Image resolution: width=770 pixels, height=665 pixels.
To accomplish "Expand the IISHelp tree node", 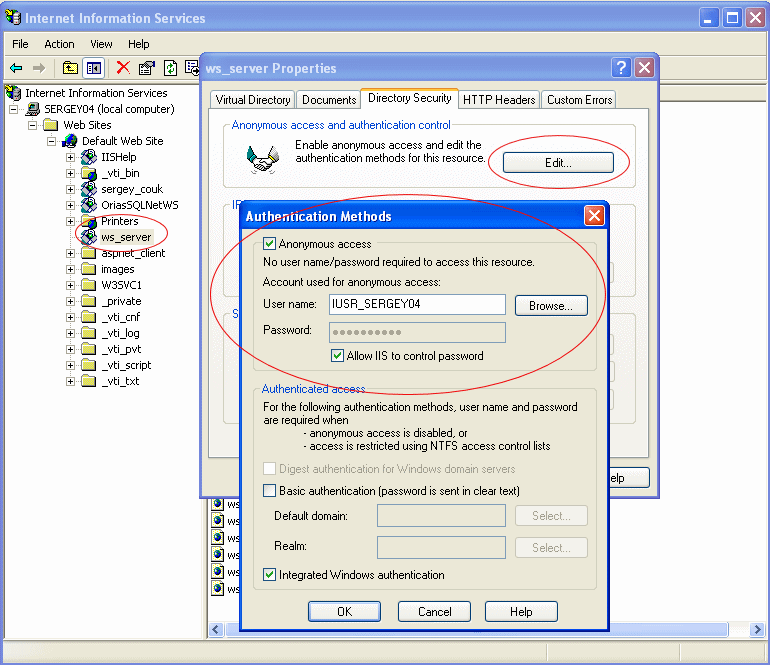I will click(70, 158).
